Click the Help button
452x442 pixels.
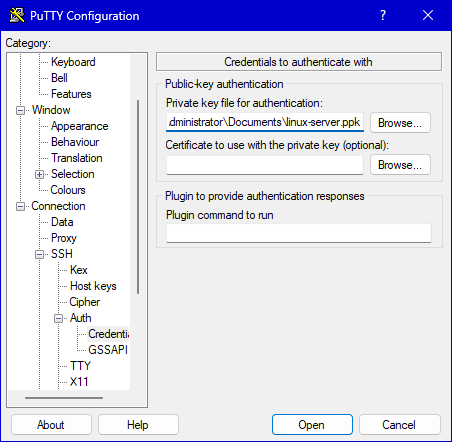(138, 425)
